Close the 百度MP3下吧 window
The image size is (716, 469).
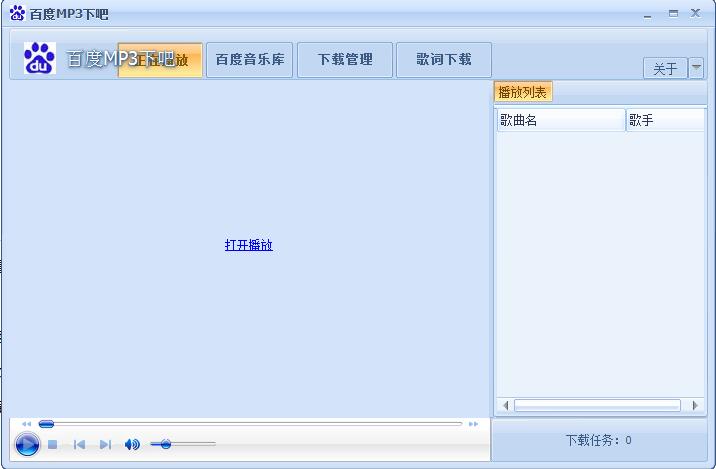click(695, 13)
